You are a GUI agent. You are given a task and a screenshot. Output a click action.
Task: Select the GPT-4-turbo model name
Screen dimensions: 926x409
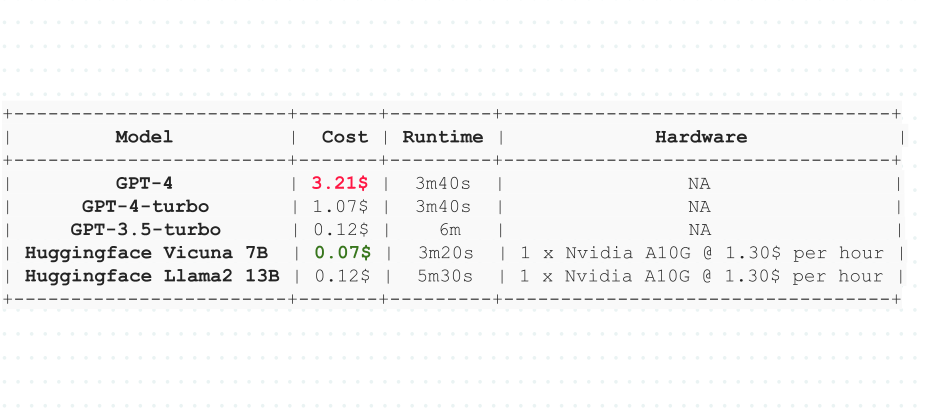click(145, 206)
